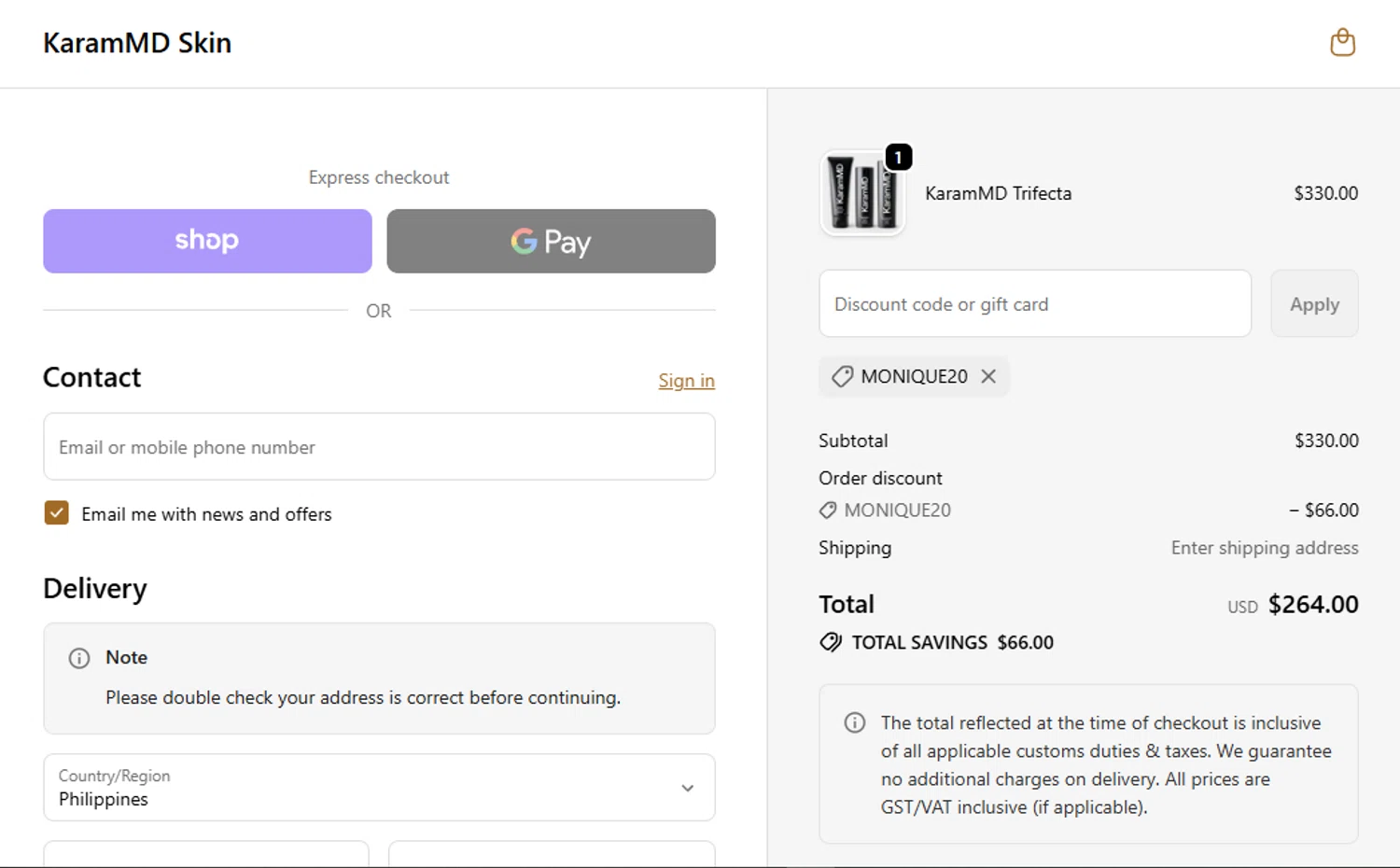Click the Delivery heading
Screen dimensions: 1400x868
pos(95,589)
